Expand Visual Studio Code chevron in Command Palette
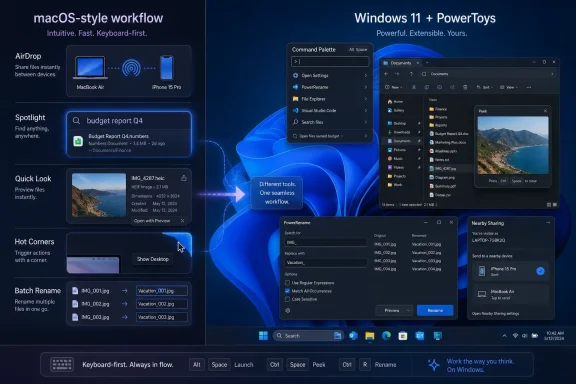 [366, 110]
